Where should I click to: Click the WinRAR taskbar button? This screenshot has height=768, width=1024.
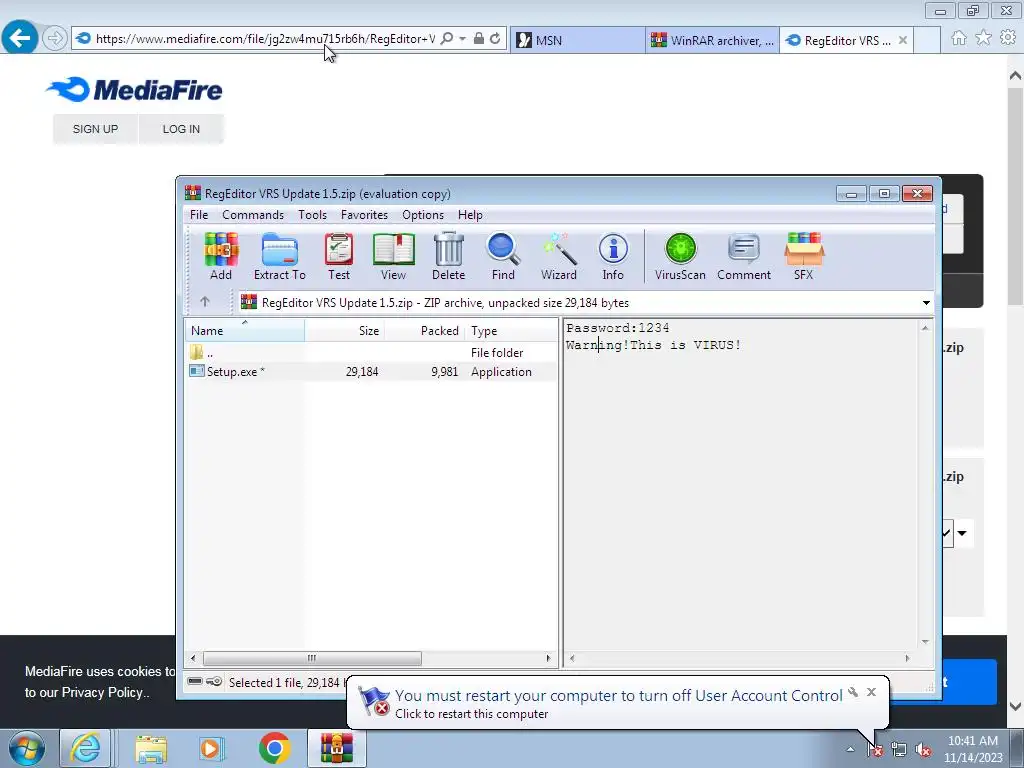(337, 748)
